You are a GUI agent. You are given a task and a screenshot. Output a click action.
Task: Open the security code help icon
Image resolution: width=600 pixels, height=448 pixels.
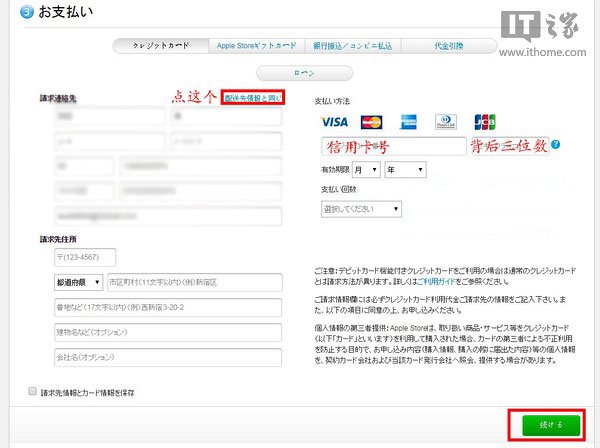point(556,145)
